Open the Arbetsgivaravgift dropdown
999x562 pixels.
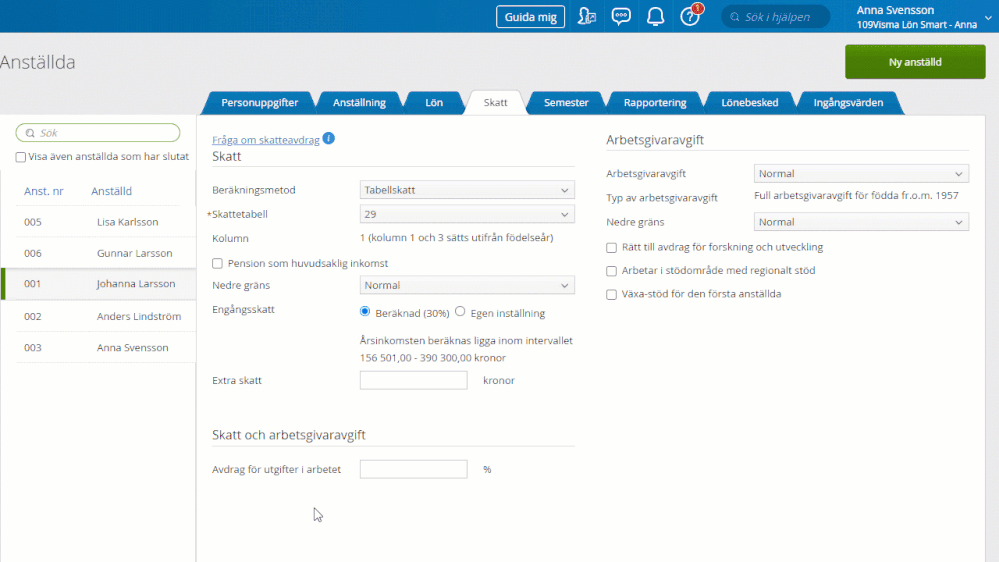[861, 174]
